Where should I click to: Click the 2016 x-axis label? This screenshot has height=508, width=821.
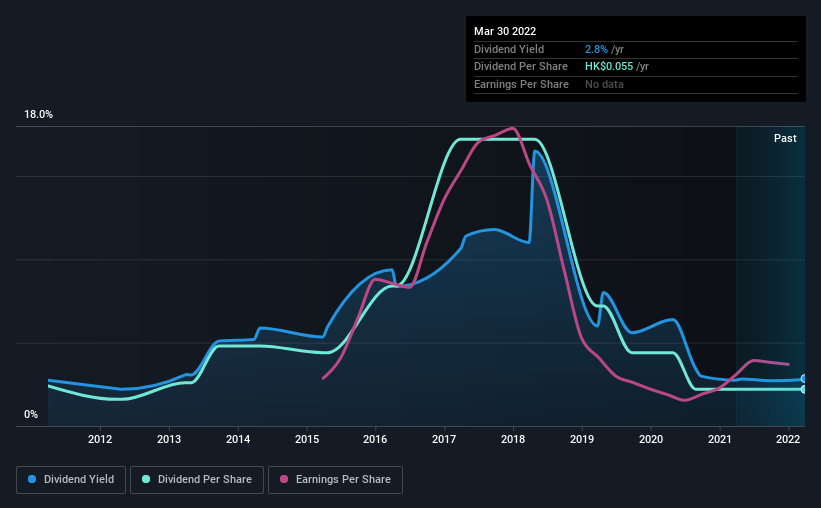[x=375, y=439]
